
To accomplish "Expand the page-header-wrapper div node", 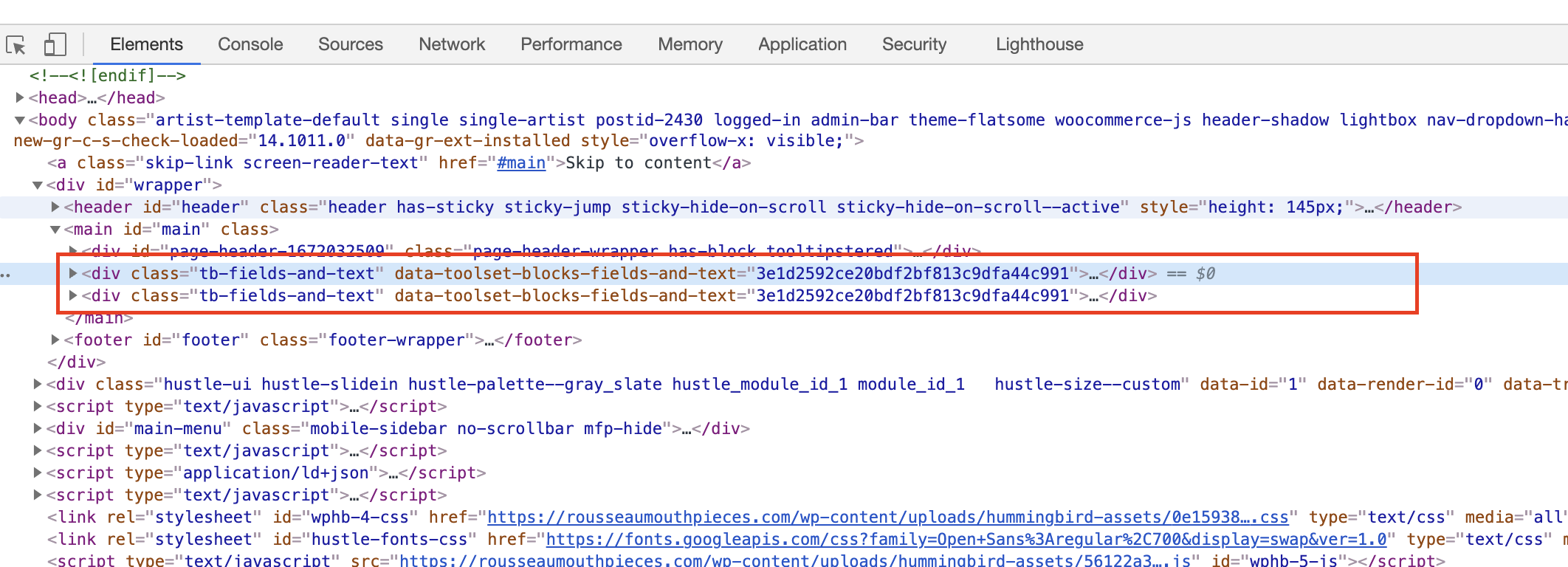I will (x=72, y=251).
